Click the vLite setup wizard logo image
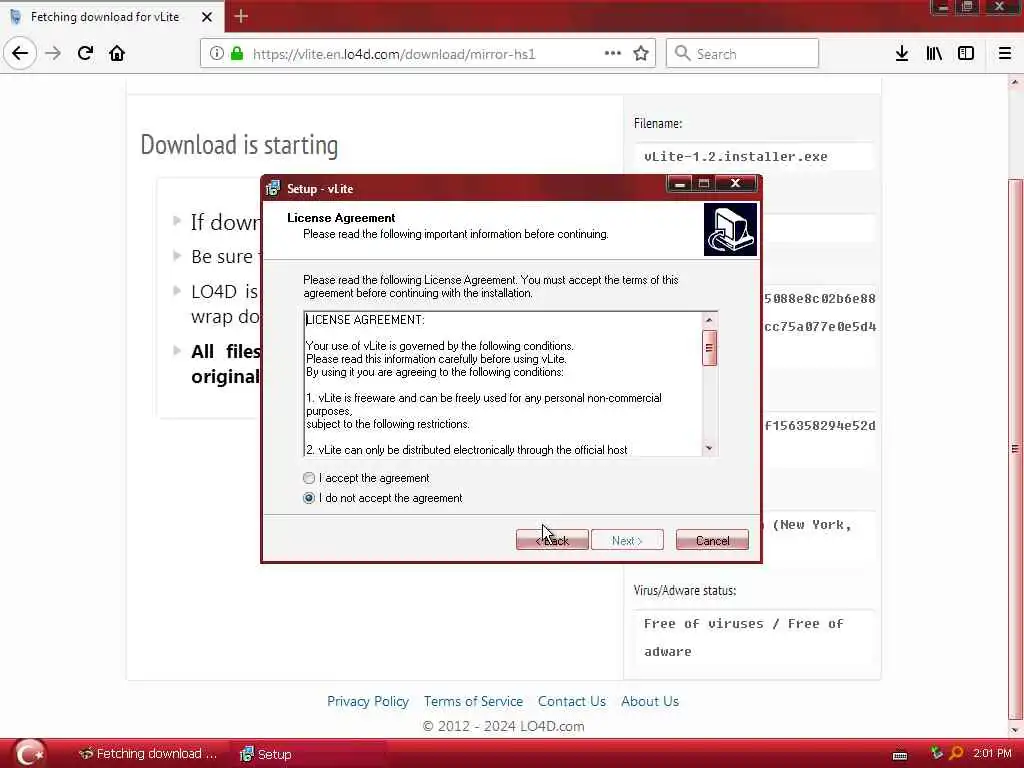The width and height of the screenshot is (1024, 768). [730, 230]
